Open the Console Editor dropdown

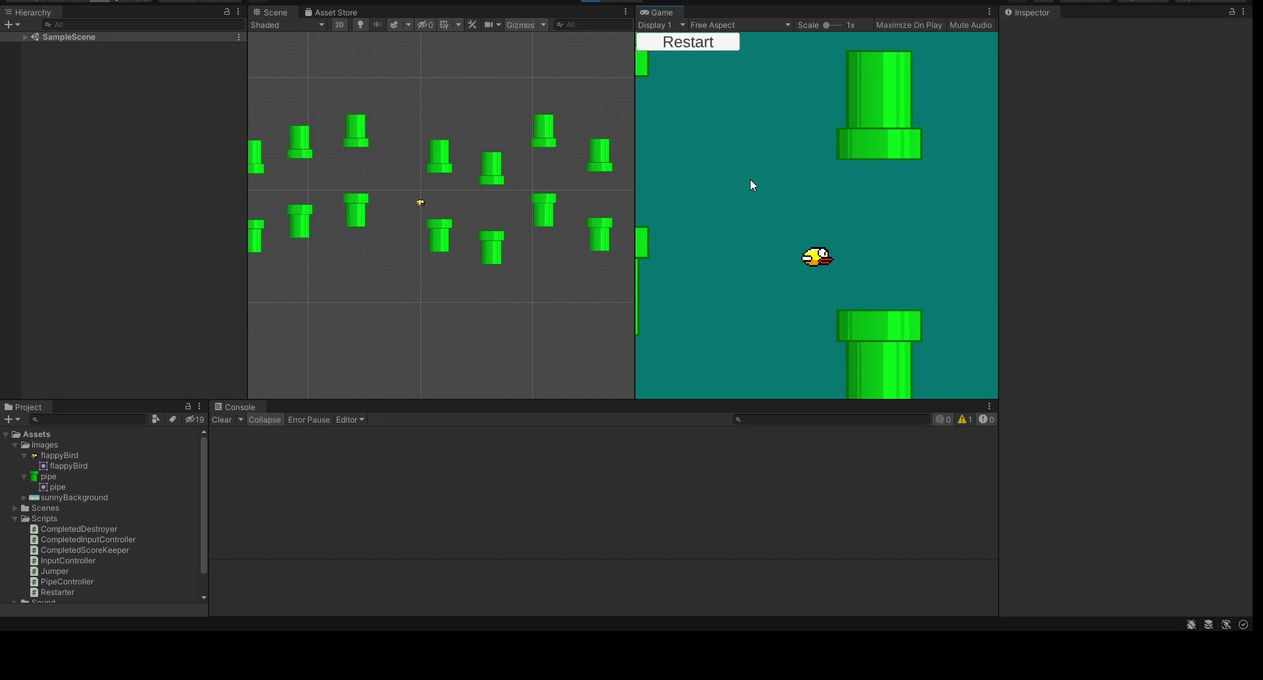tap(350, 420)
